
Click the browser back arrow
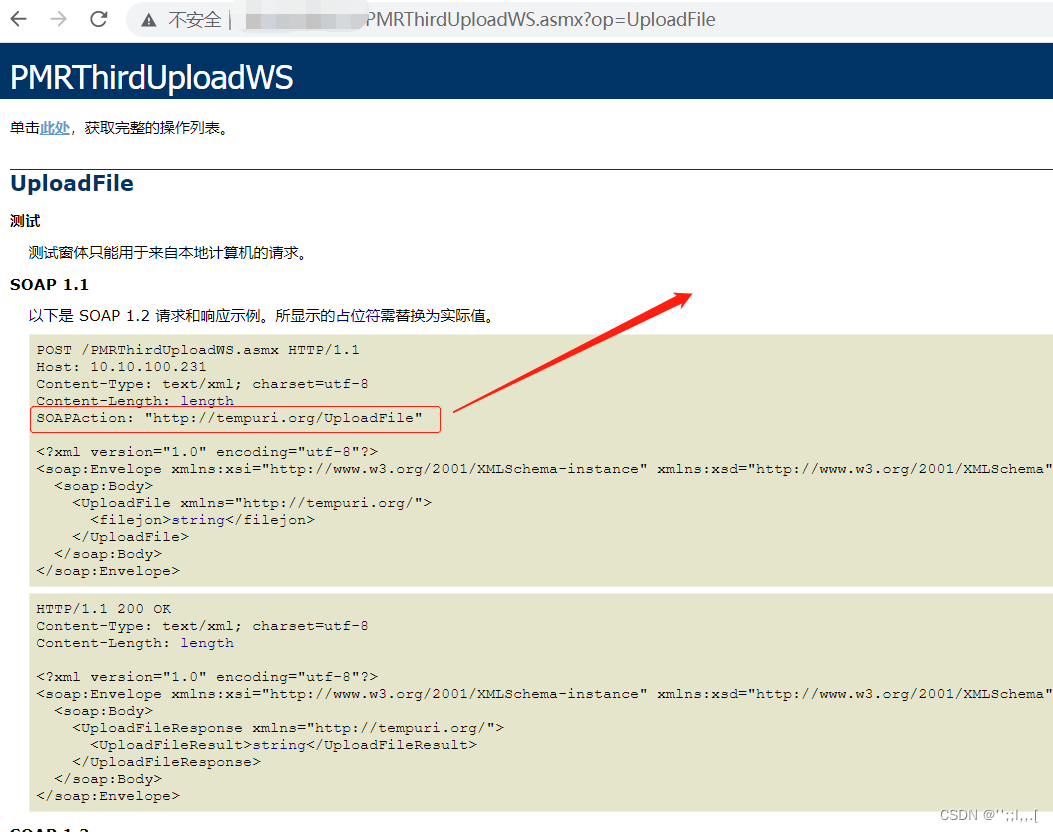[x=20, y=19]
